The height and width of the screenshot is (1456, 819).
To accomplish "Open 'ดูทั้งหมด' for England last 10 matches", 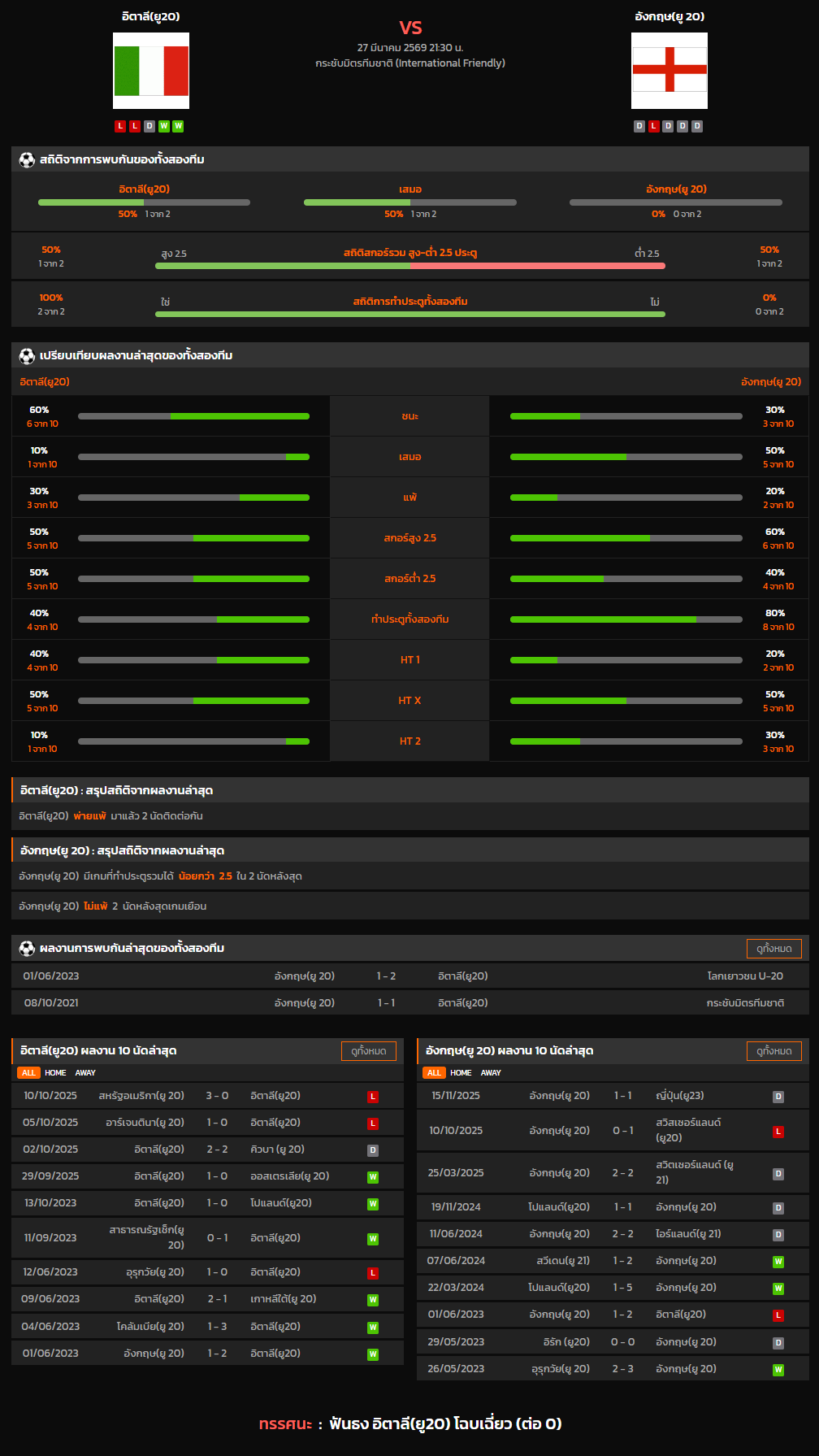I will pos(773,1051).
